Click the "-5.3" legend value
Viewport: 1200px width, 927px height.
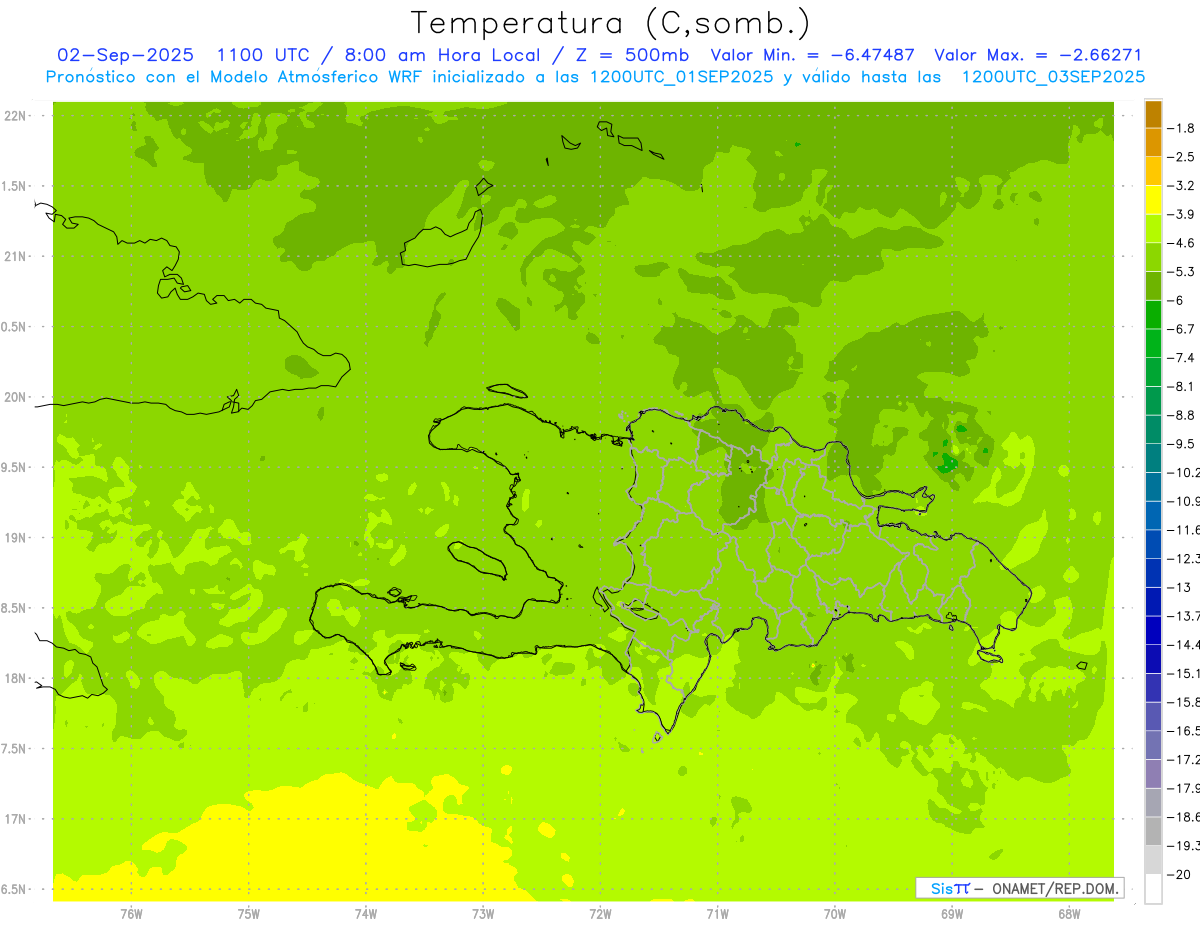point(1182,272)
